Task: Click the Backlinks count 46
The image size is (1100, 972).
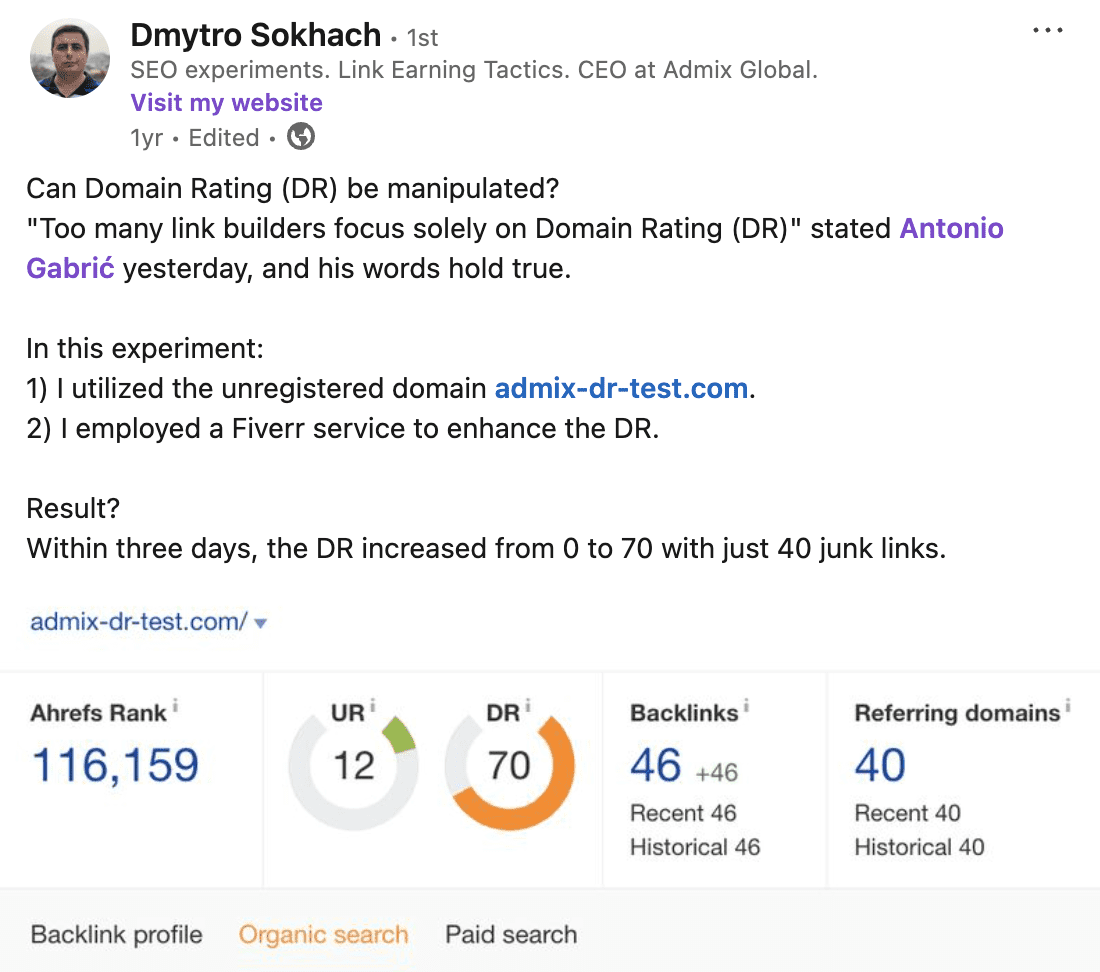Action: [655, 764]
